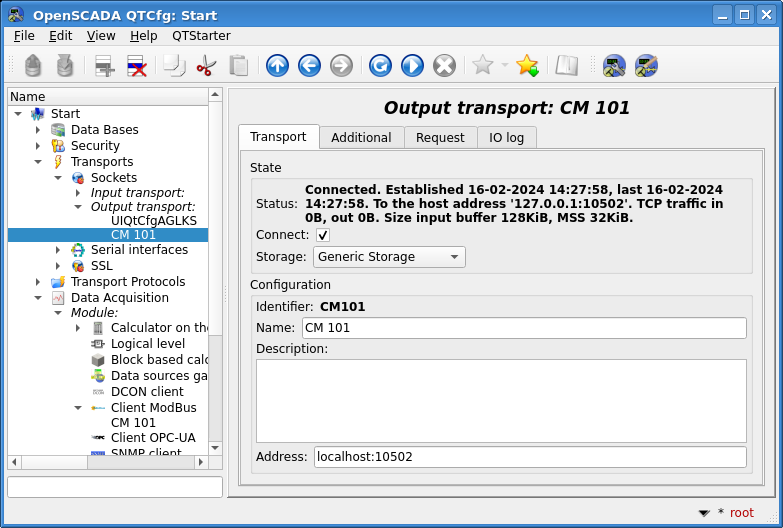The width and height of the screenshot is (783, 528).
Task: Click the blue Up navigation arrow
Action: coord(278,66)
